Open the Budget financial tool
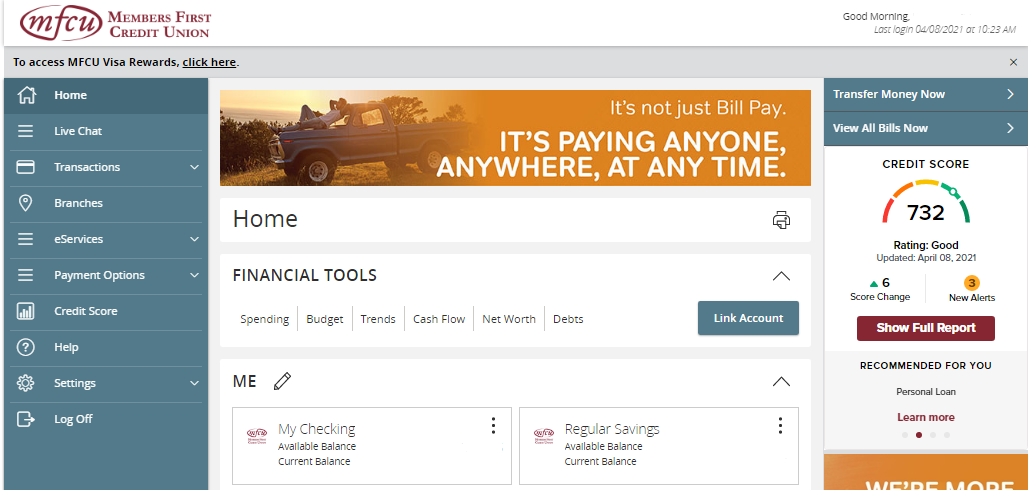 tap(325, 319)
